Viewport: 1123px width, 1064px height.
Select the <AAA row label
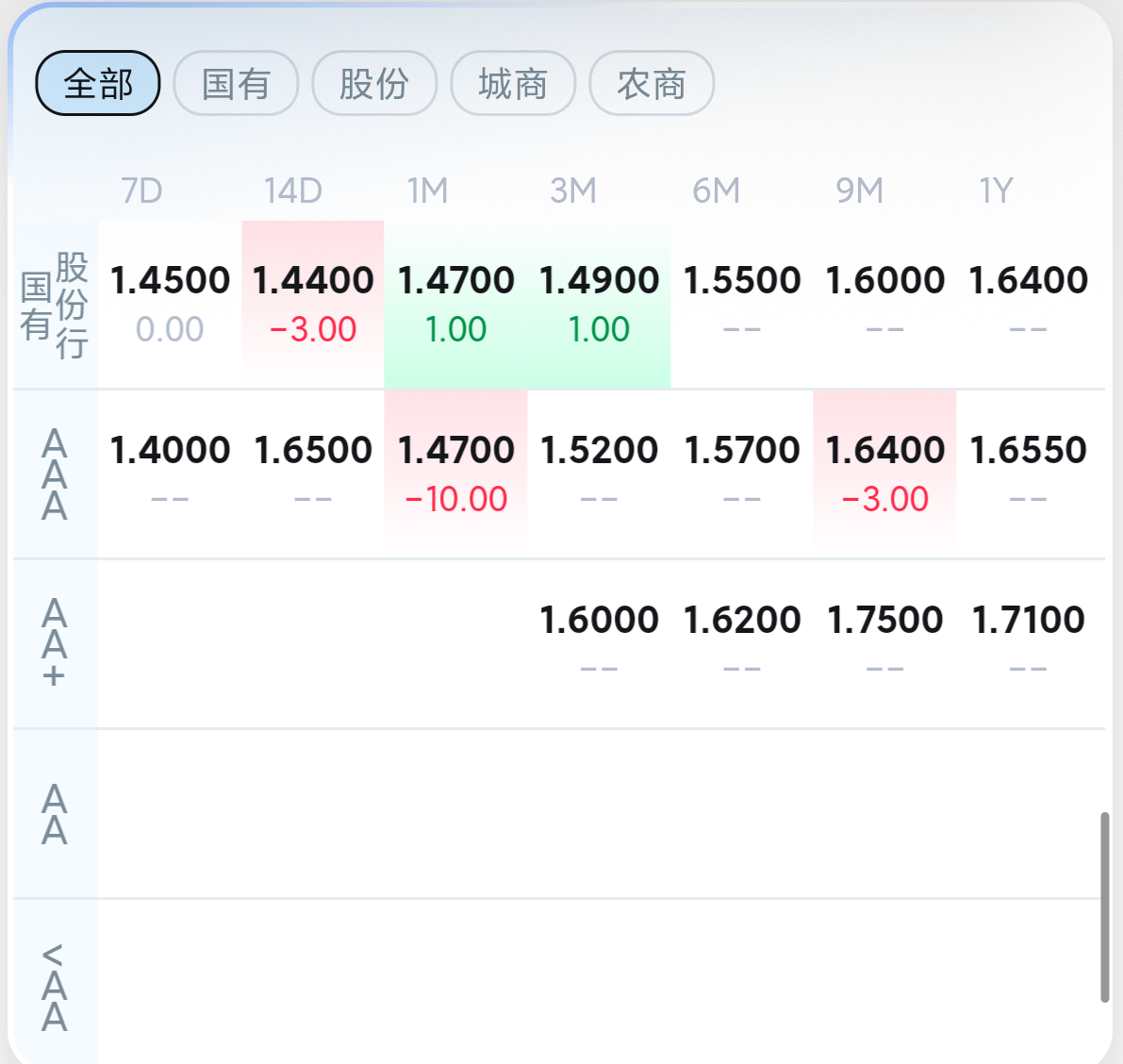pyautogui.click(x=55, y=988)
